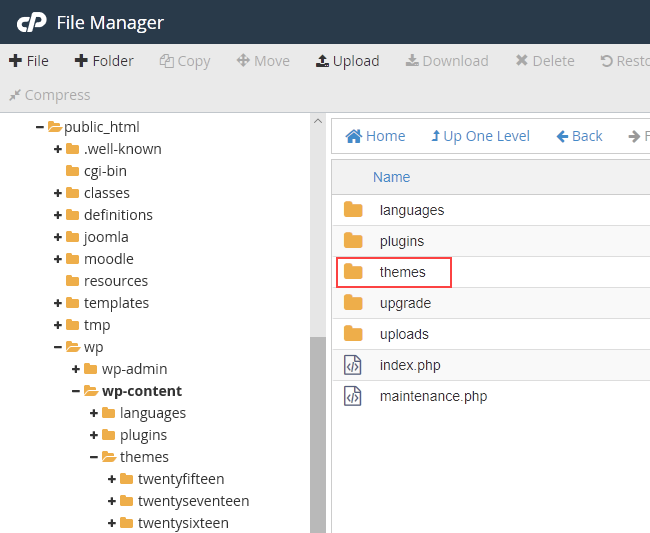Screen dimensions: 650x533
Task: Expand the languages node in tree
Action: (94, 412)
